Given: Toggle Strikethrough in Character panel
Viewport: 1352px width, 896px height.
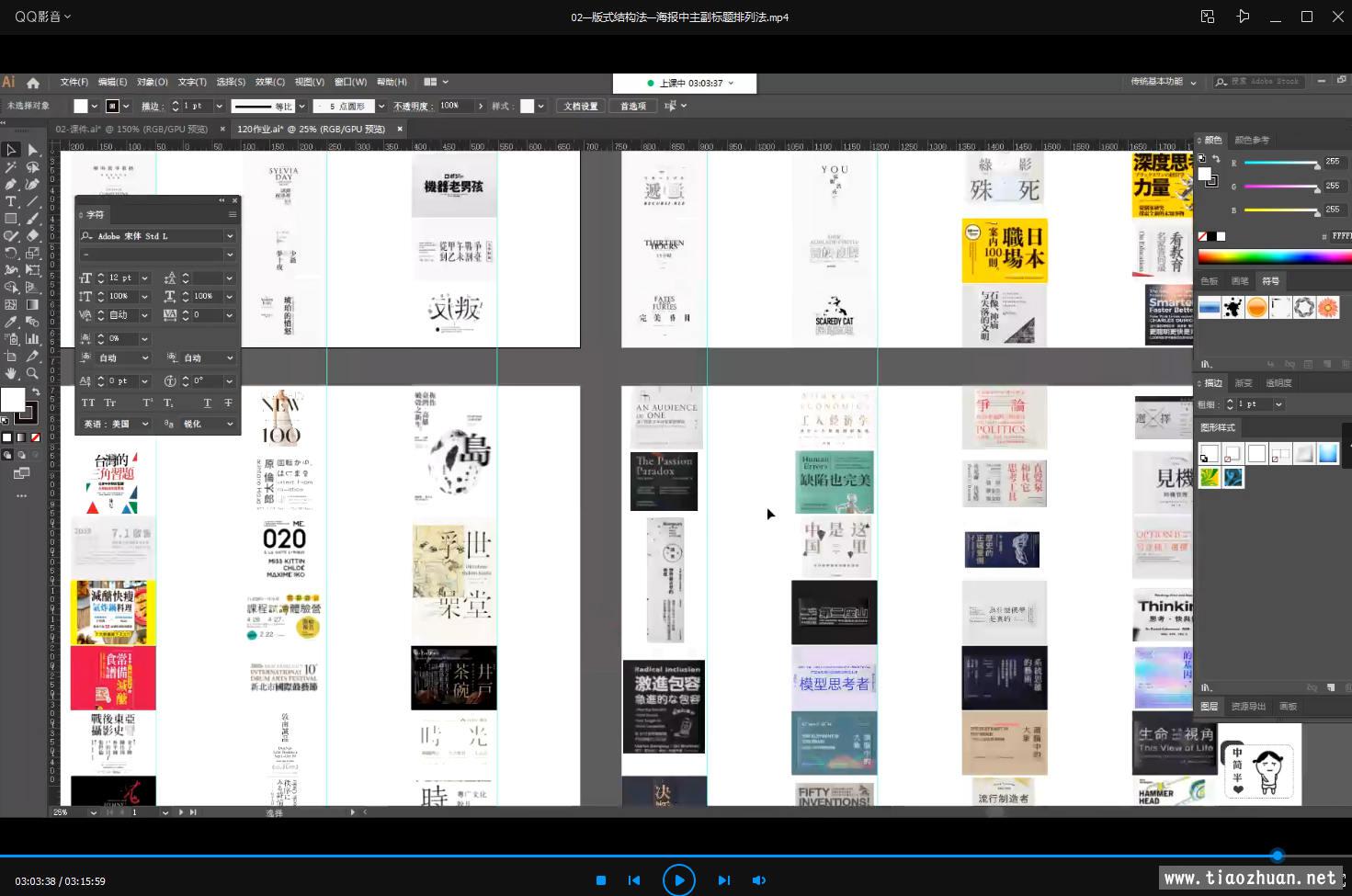Looking at the screenshot, I should pos(228,403).
